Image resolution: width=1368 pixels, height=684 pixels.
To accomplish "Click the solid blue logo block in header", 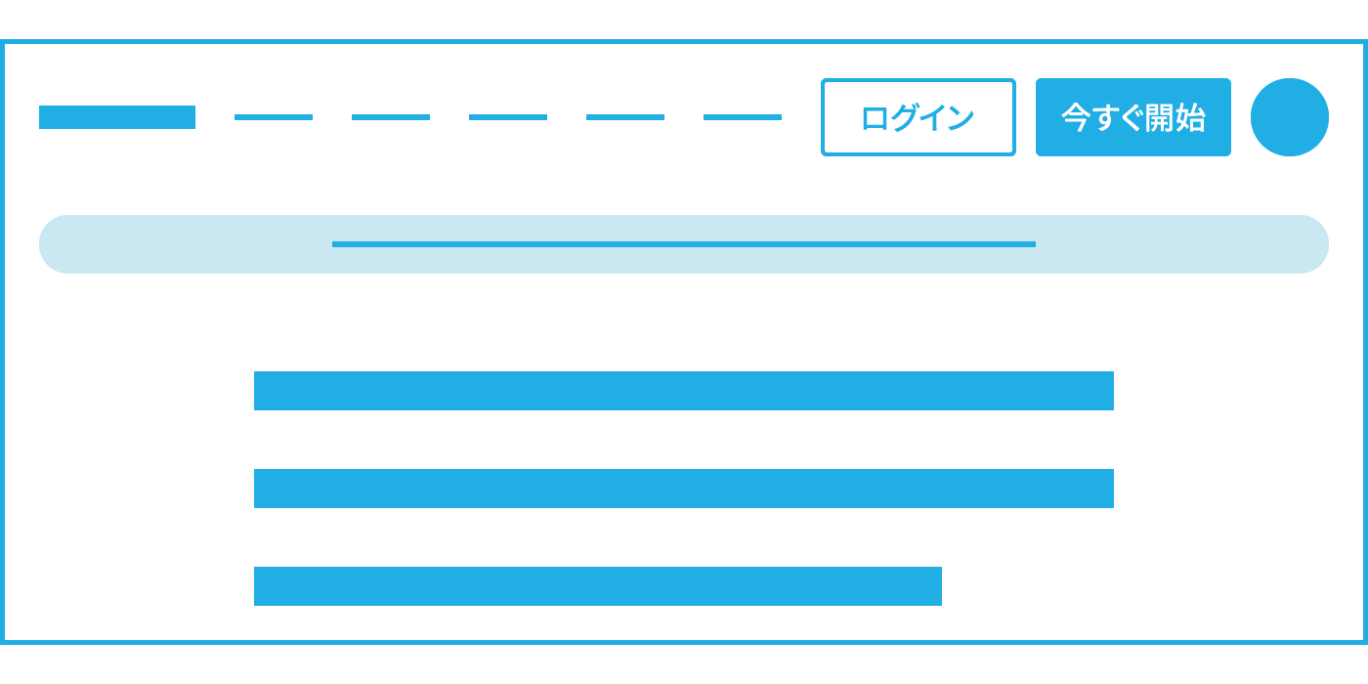I will click(117, 117).
